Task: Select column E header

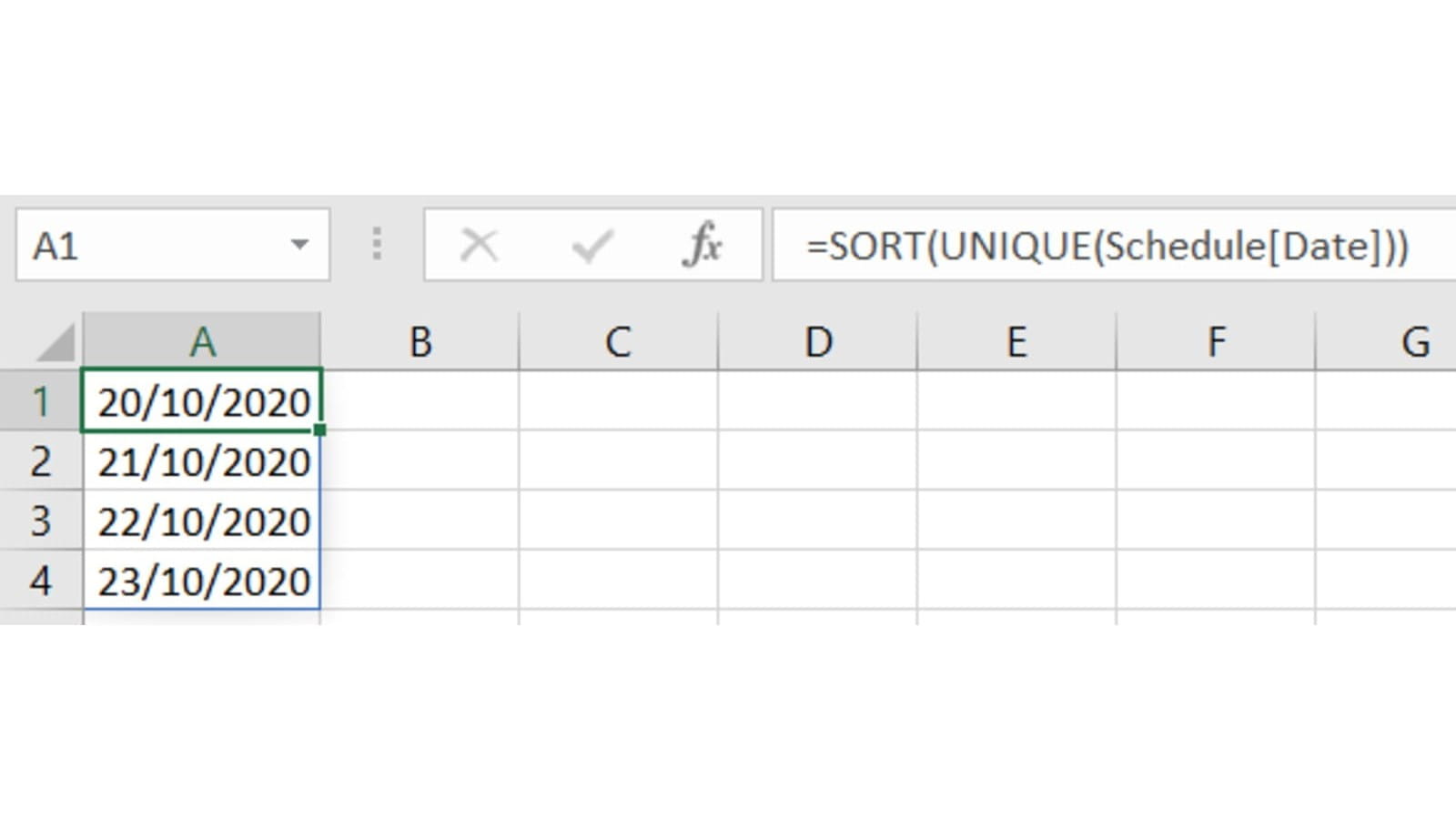Action: [1016, 342]
